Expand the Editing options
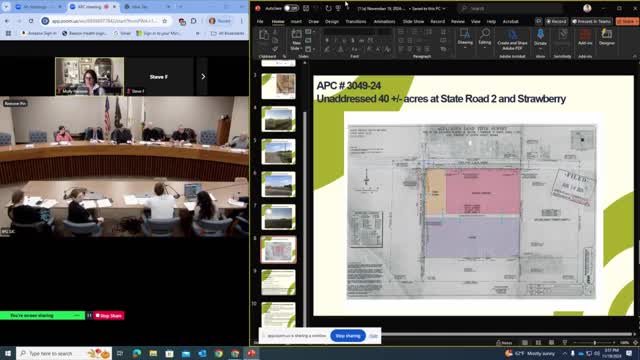The width and height of the screenshot is (640, 360). click(x=484, y=38)
